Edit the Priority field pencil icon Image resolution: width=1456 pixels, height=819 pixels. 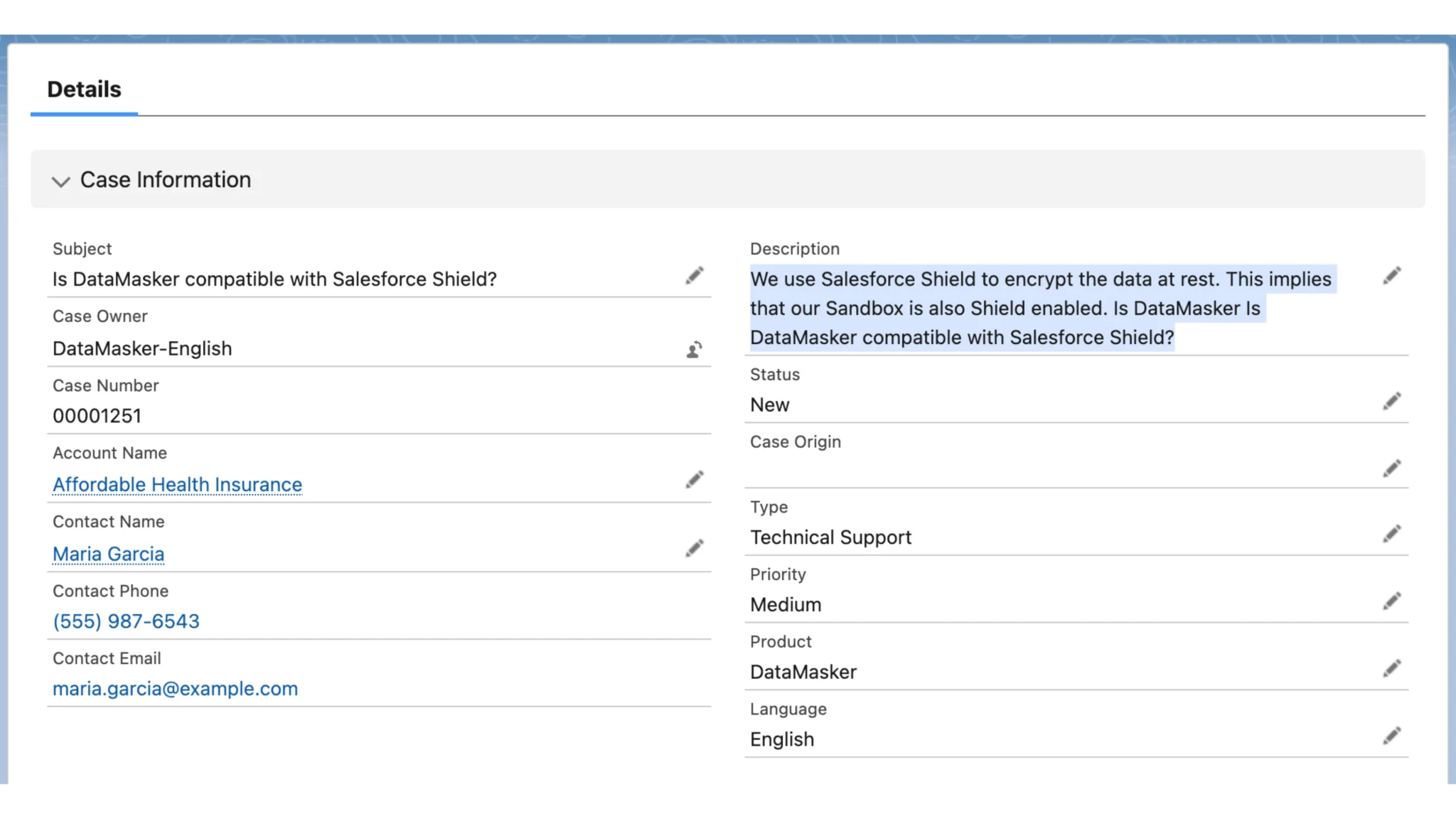pyautogui.click(x=1392, y=600)
